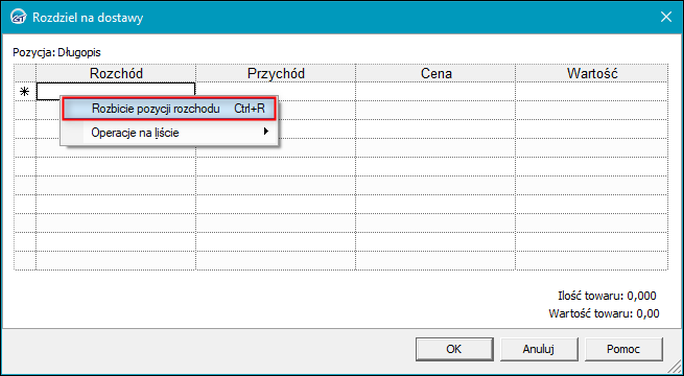
Task: Click the Anuluj button
Action: 538,349
